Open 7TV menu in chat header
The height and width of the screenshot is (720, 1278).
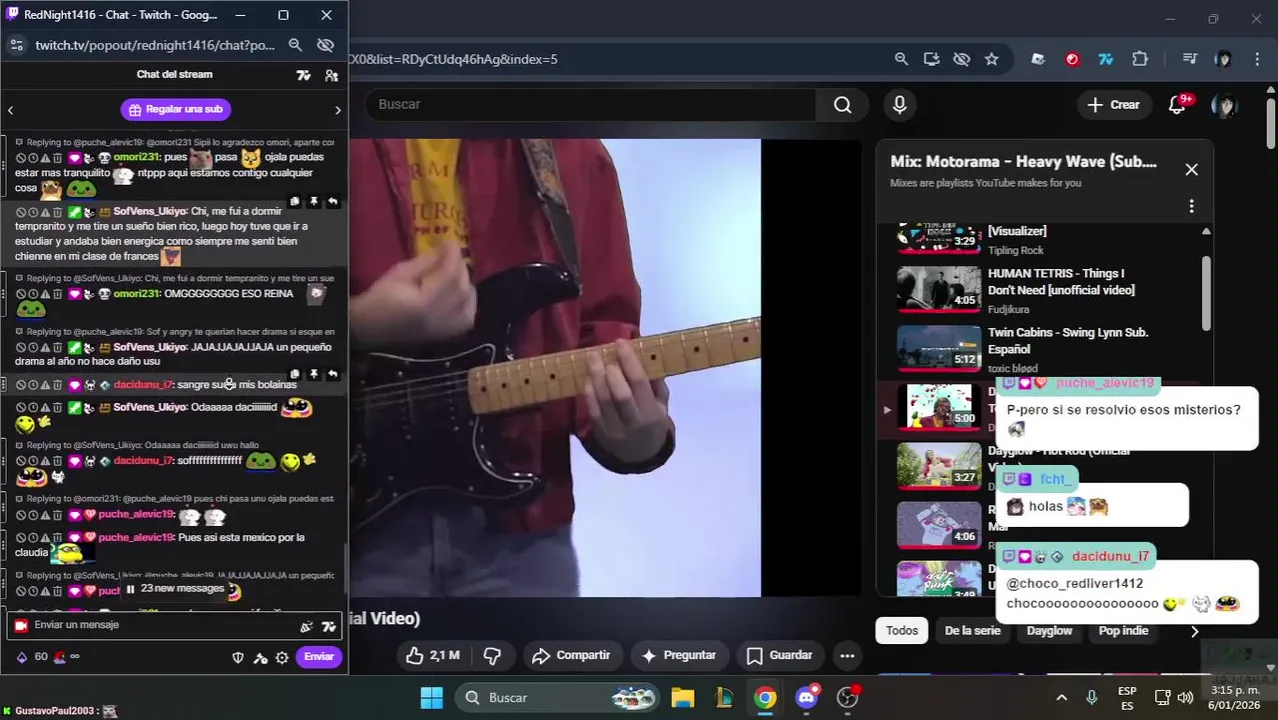tap(303, 75)
